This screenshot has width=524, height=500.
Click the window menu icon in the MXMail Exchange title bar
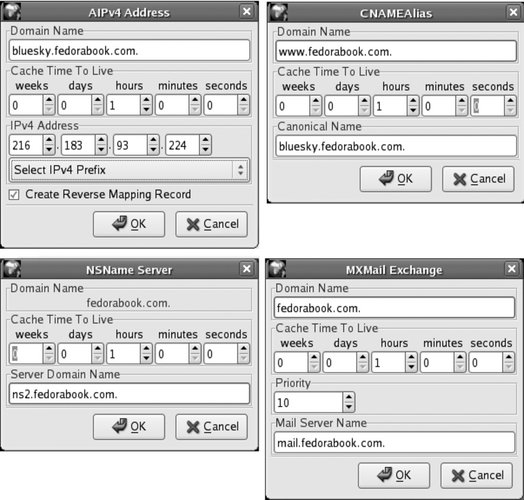point(277,269)
